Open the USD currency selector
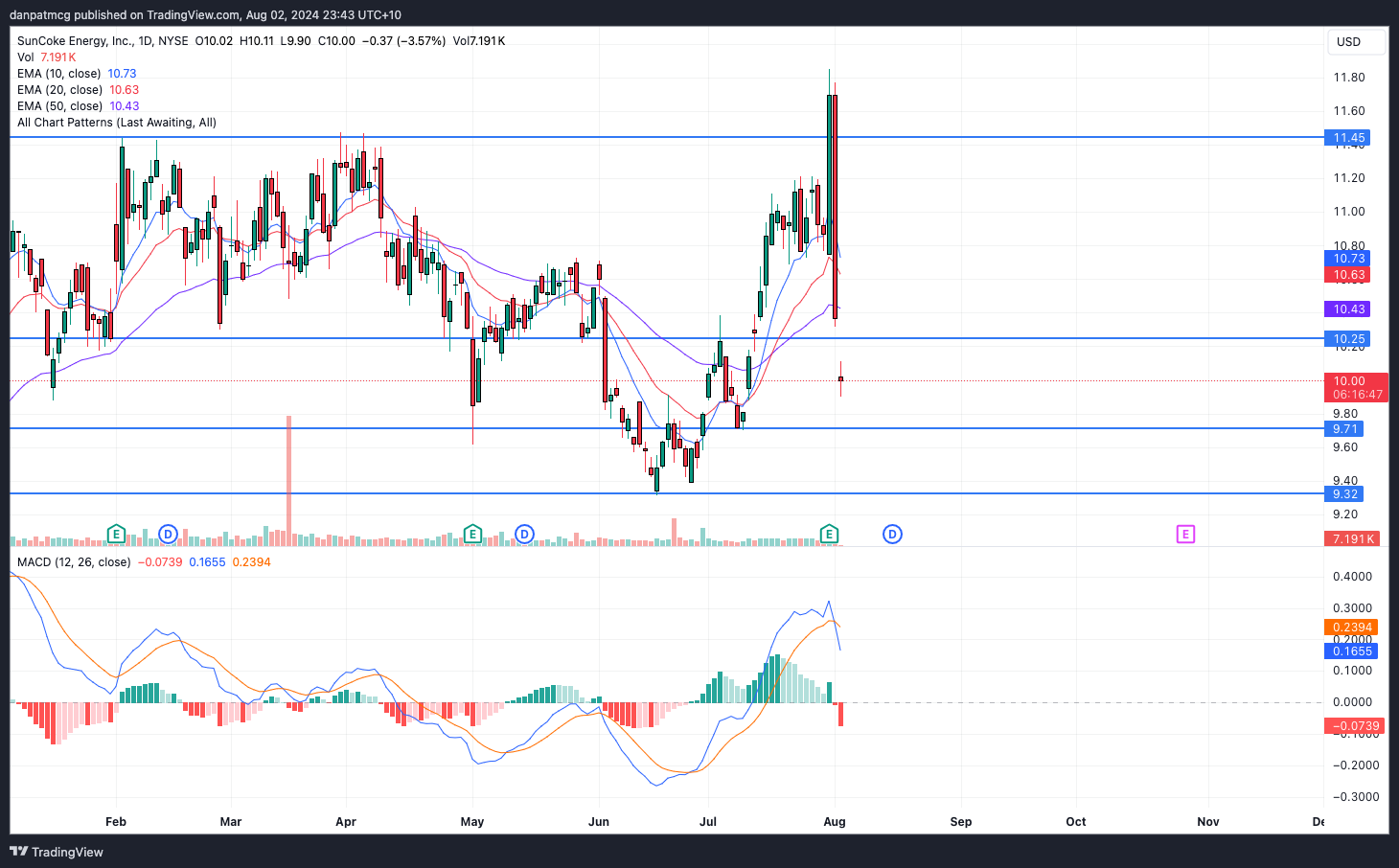This screenshot has width=1399, height=868. click(1356, 42)
